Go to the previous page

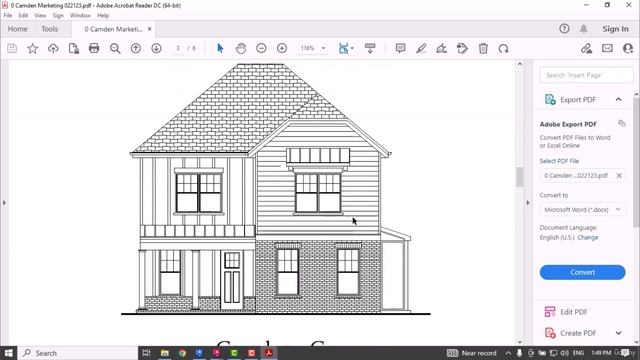coord(136,48)
